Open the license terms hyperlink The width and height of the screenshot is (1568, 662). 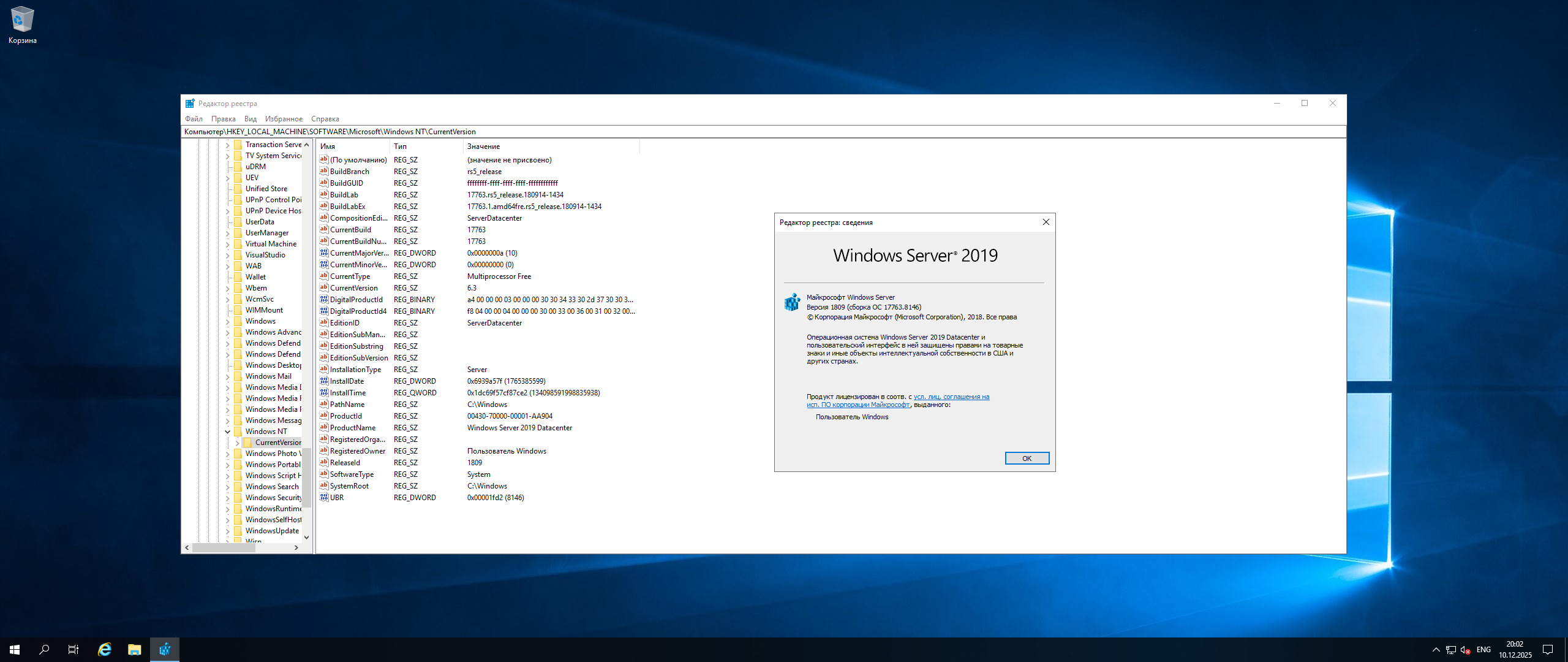pyautogui.click(x=951, y=397)
